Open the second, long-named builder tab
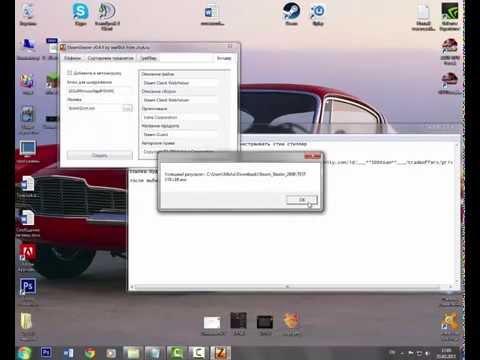480x360 pixels. coord(110,58)
